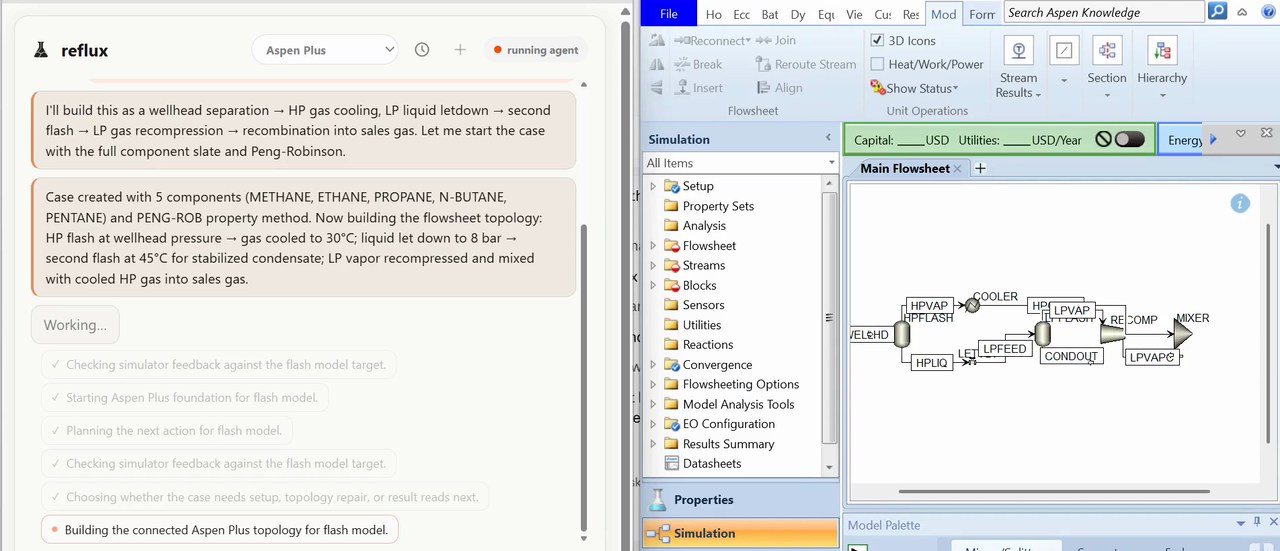Expand the Blocks tree node
The width and height of the screenshot is (1280, 551).
pos(653,285)
